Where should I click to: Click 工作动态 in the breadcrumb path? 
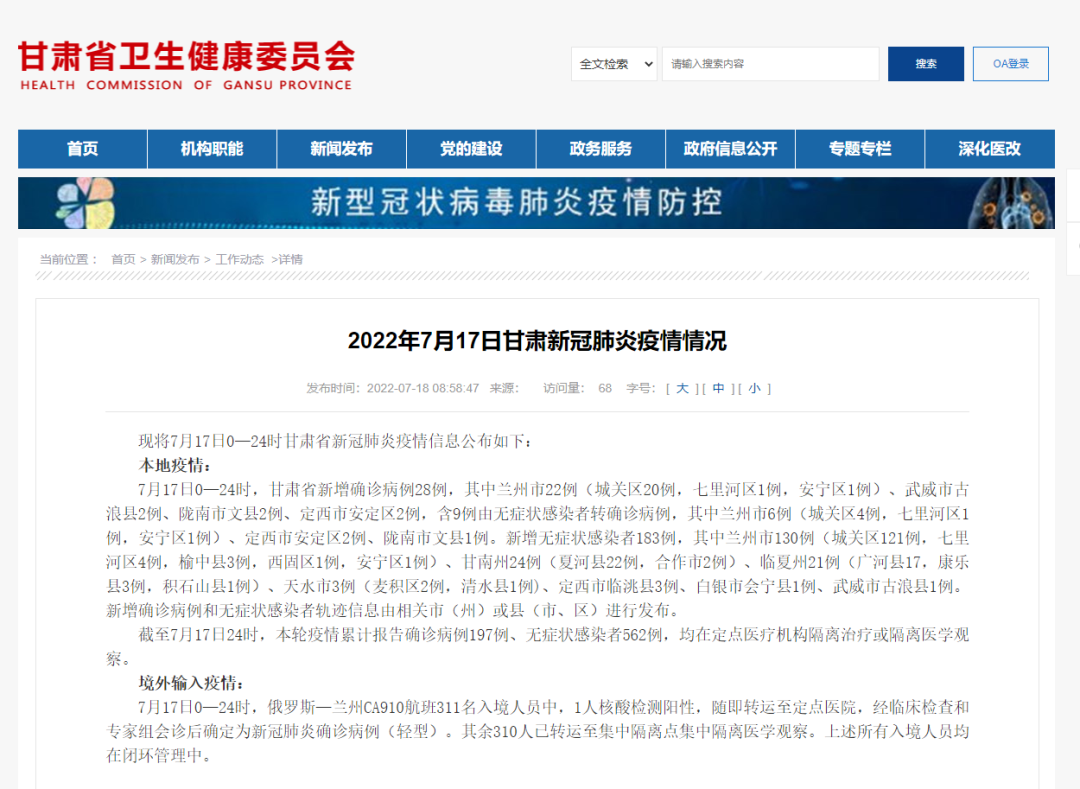(239, 259)
